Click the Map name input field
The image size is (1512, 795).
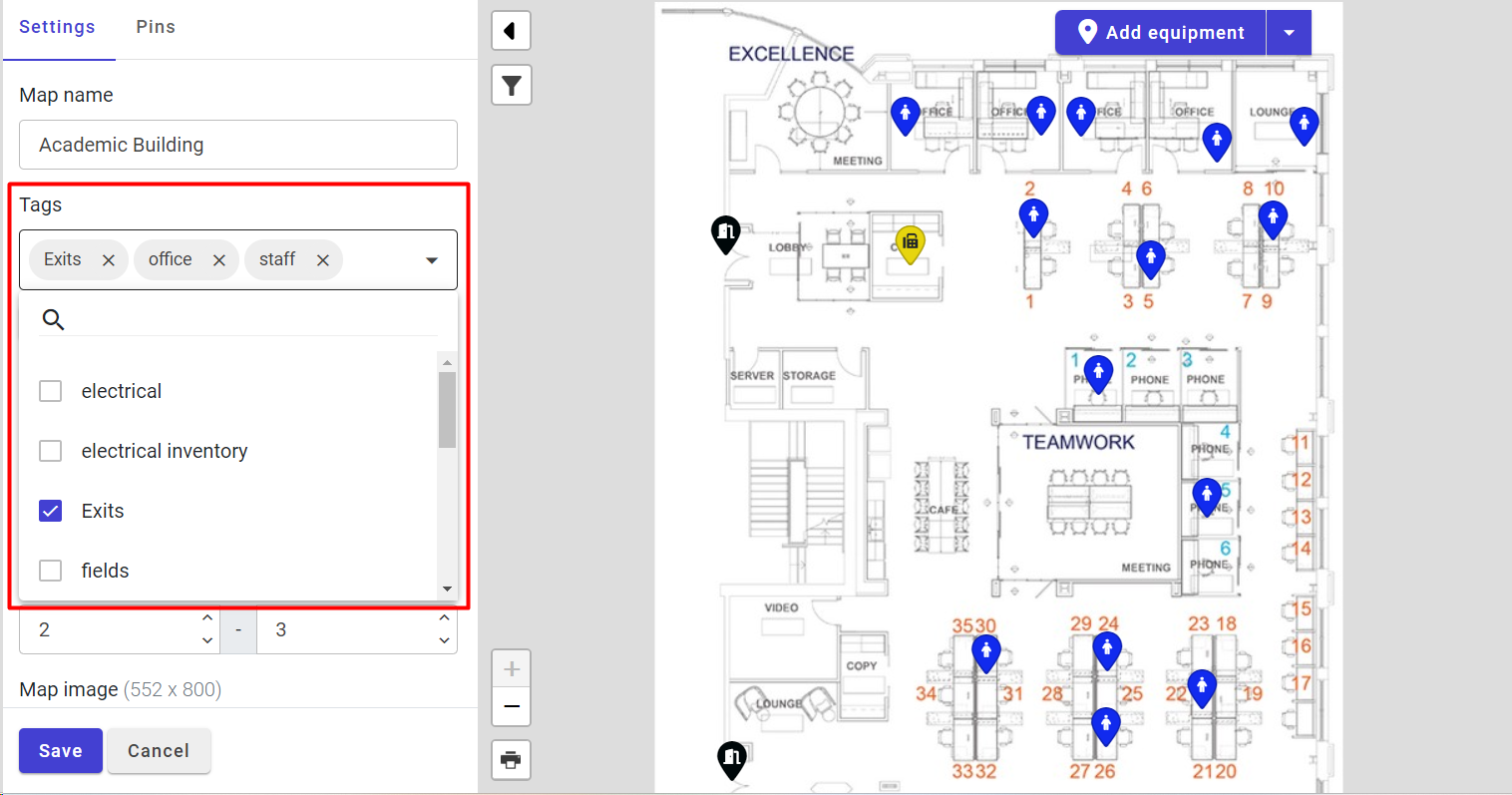tap(238, 145)
